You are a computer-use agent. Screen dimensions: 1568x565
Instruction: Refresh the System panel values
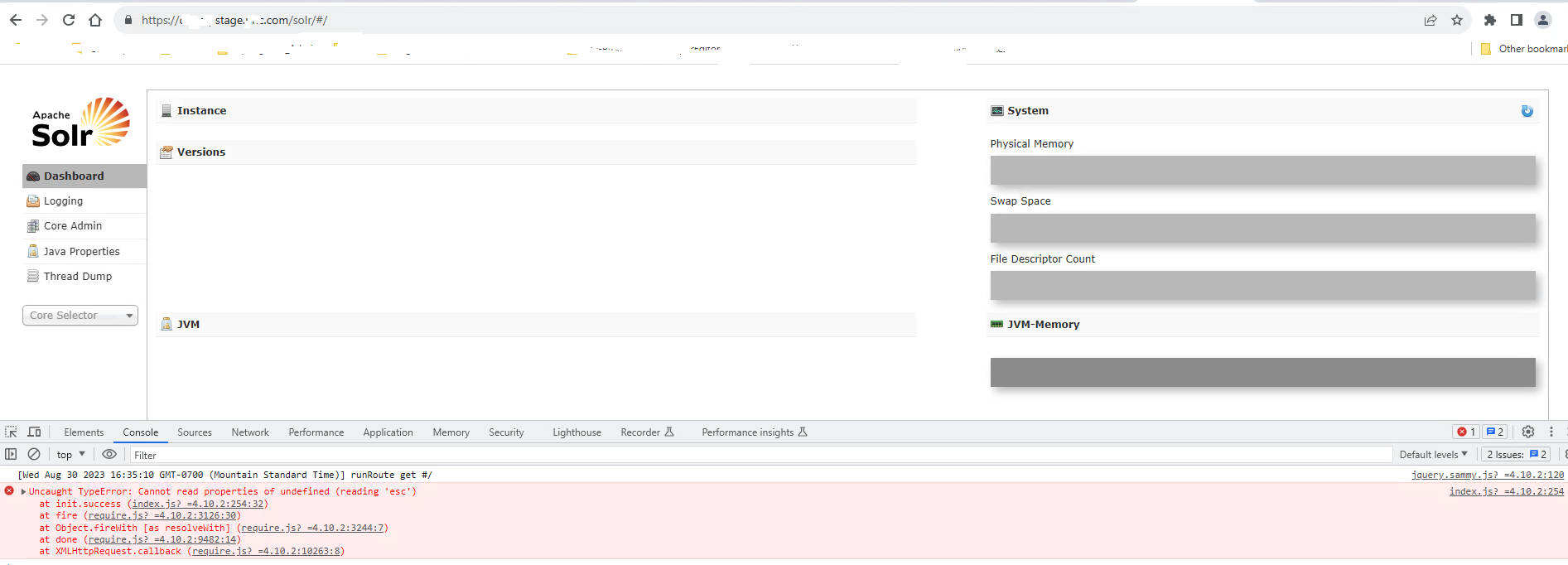(x=1527, y=111)
